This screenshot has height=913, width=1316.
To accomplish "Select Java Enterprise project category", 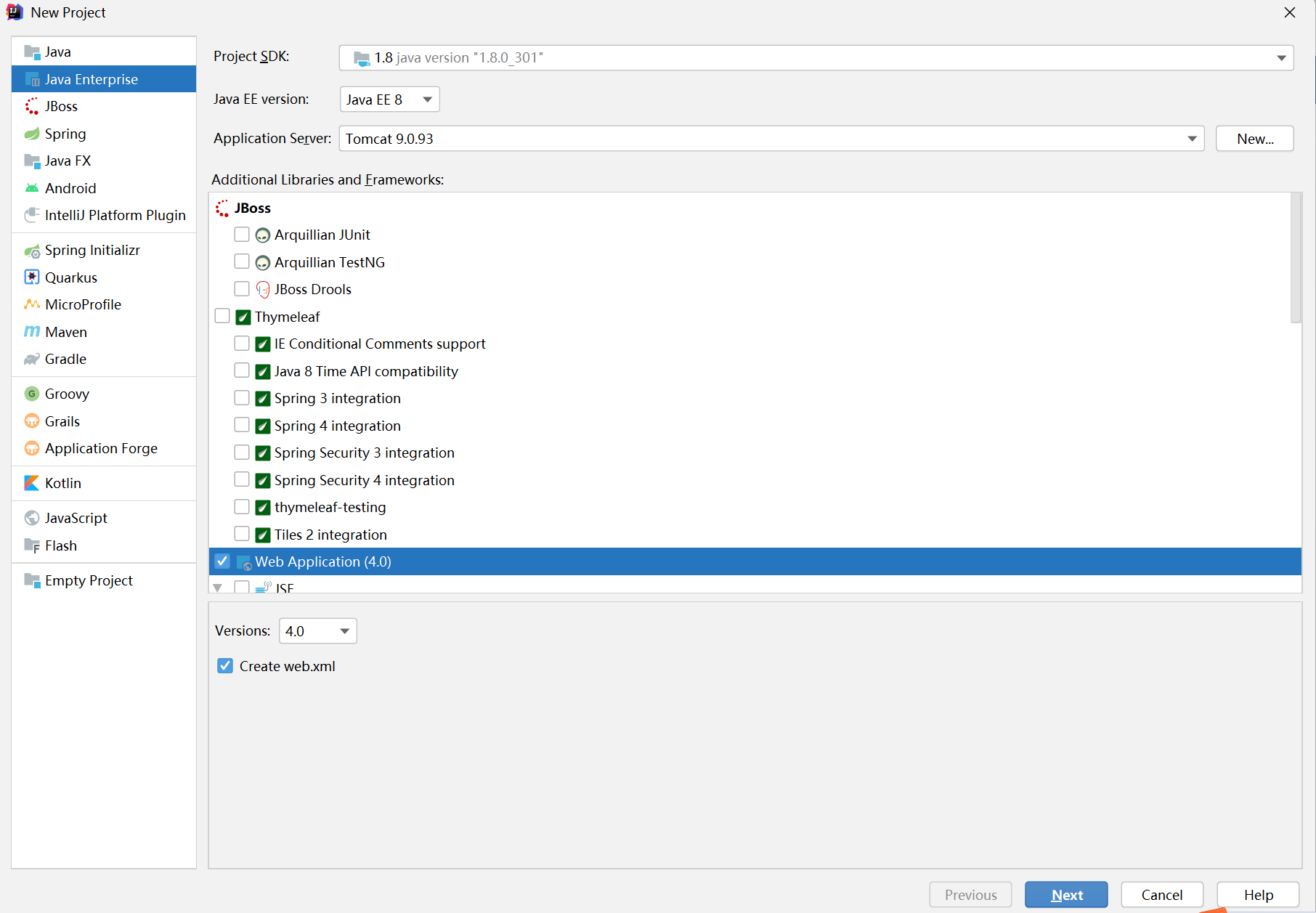I will coord(104,79).
